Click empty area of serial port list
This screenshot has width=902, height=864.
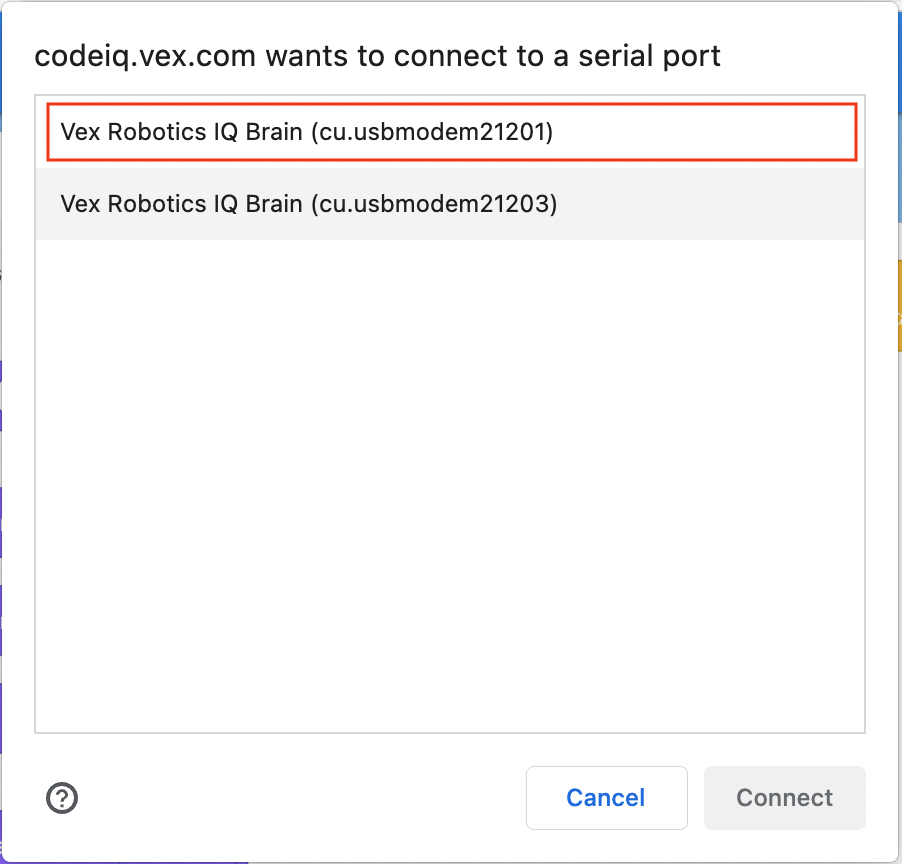[450, 480]
